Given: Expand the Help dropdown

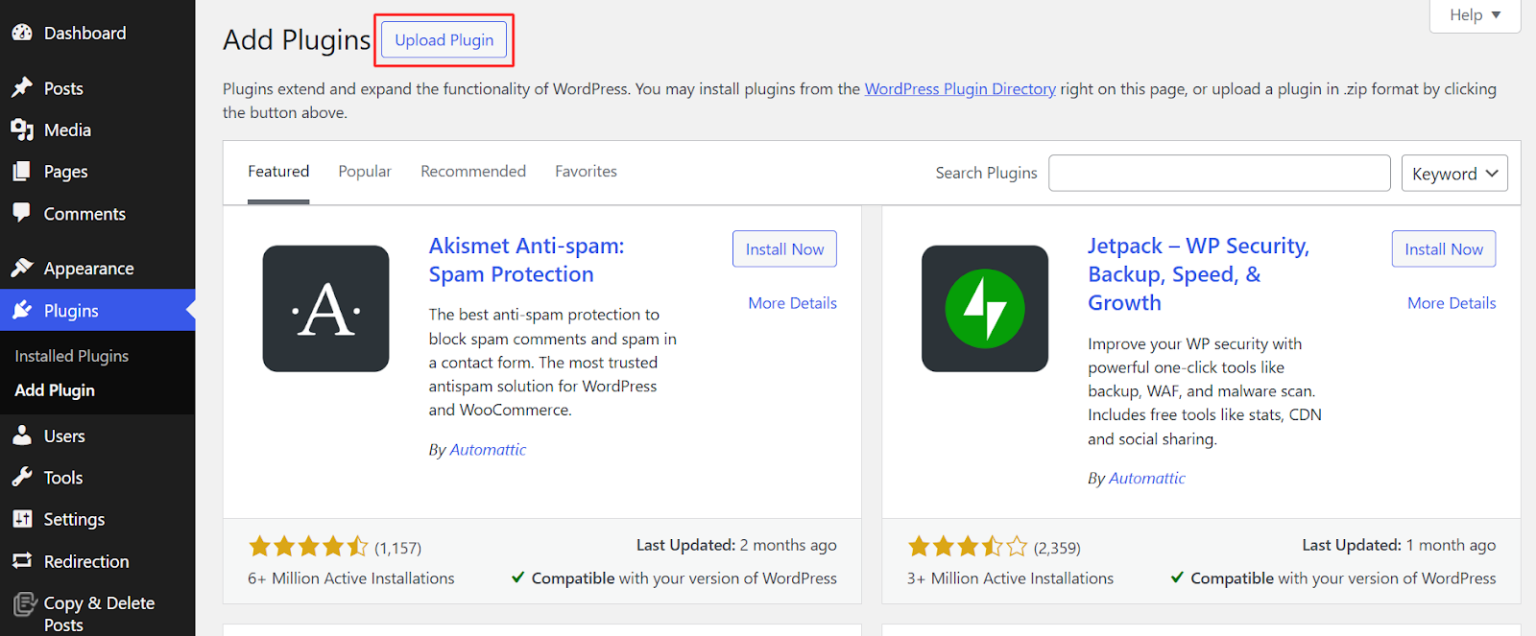Looking at the screenshot, I should click(x=1474, y=15).
